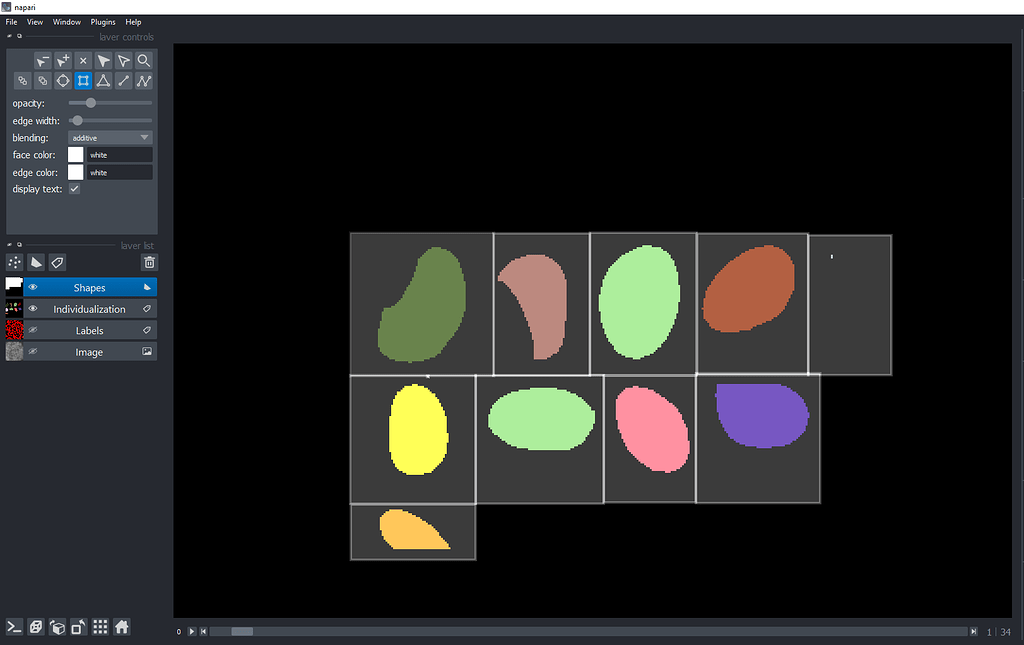The width and height of the screenshot is (1024, 645).
Task: Open the Plugins menu
Action: tap(103, 21)
